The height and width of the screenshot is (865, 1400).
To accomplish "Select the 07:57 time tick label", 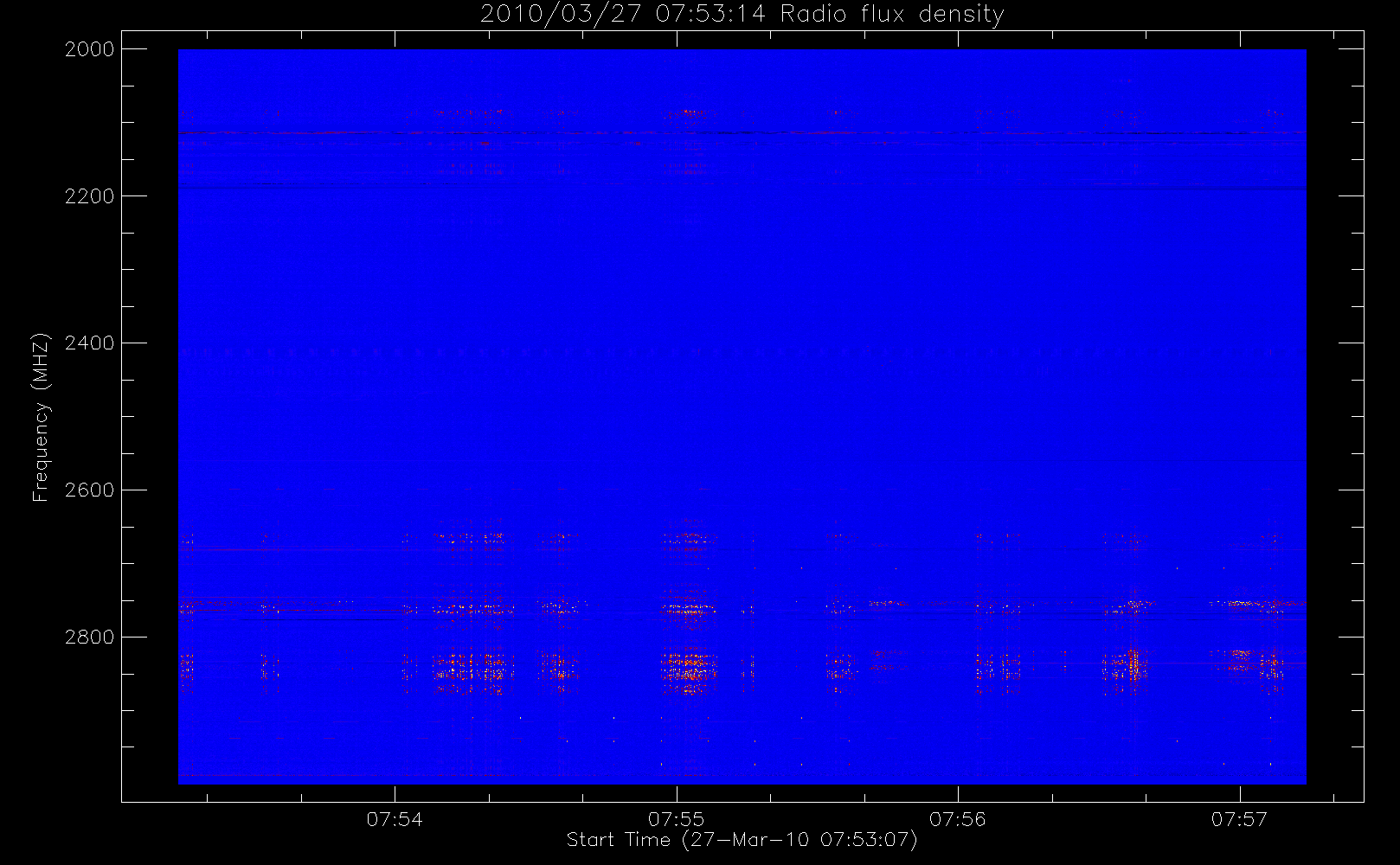I will pyautogui.click(x=1239, y=819).
